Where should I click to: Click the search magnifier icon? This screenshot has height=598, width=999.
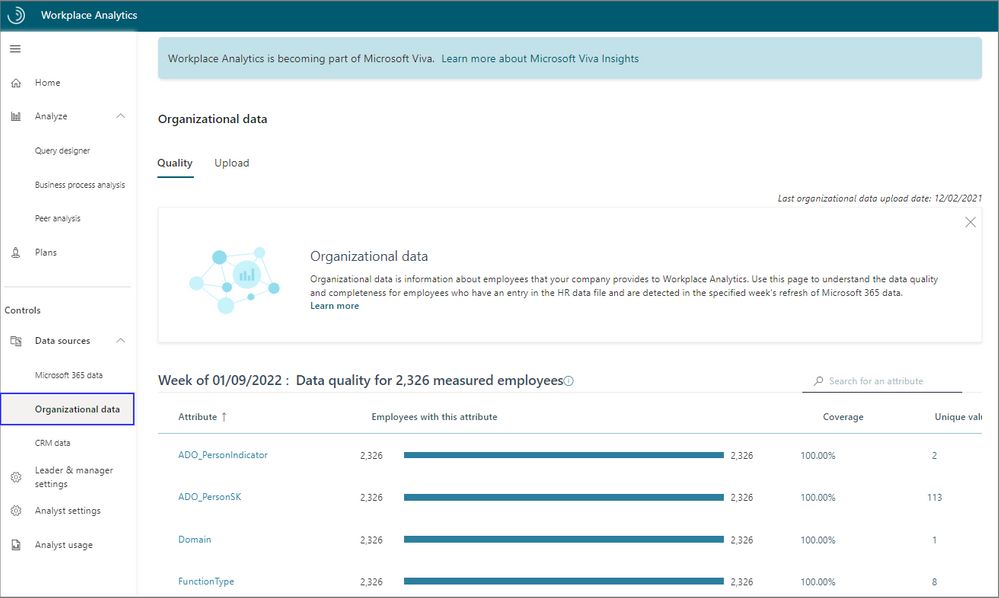click(818, 381)
